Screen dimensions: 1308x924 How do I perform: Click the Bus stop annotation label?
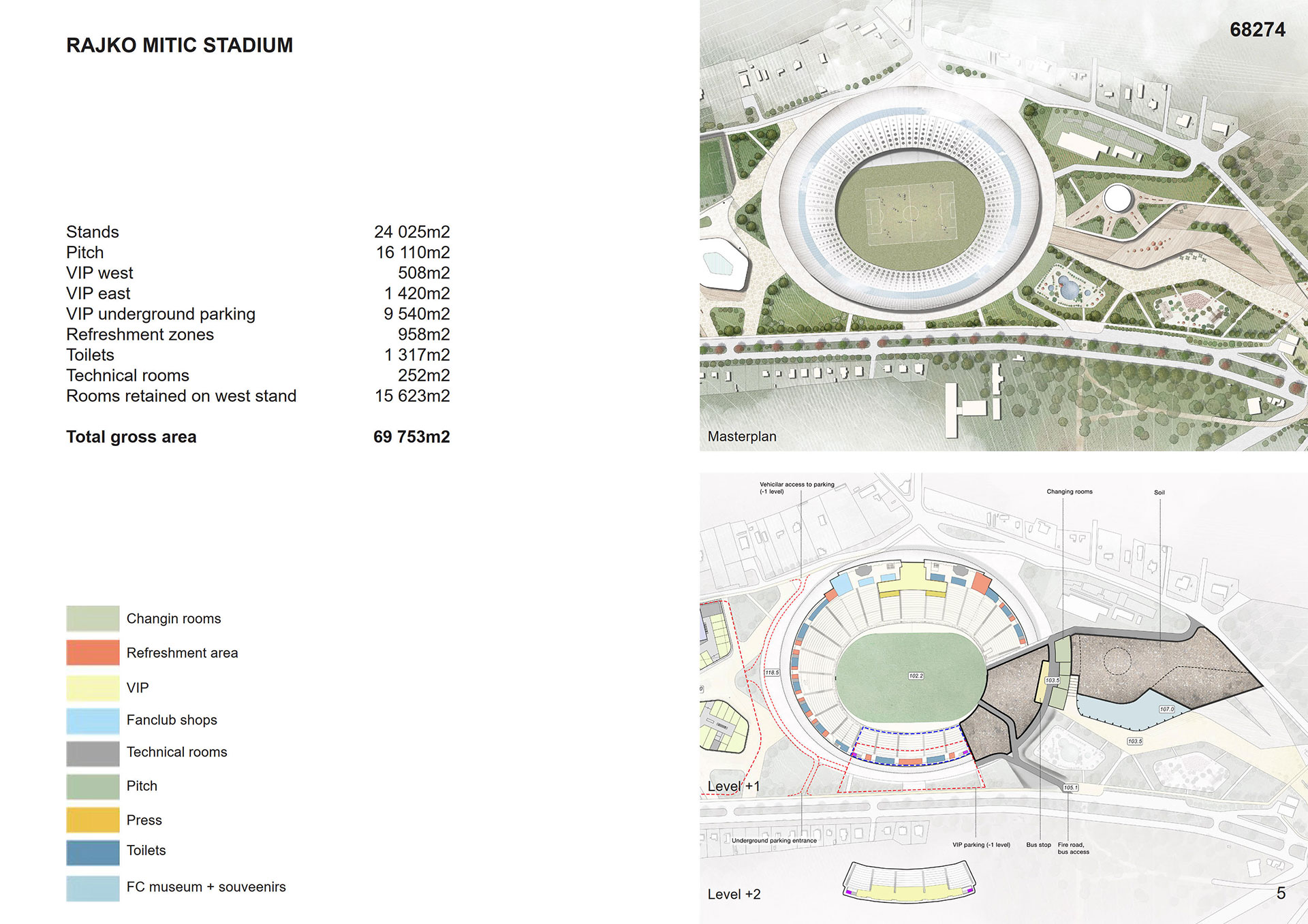[x=1038, y=845]
